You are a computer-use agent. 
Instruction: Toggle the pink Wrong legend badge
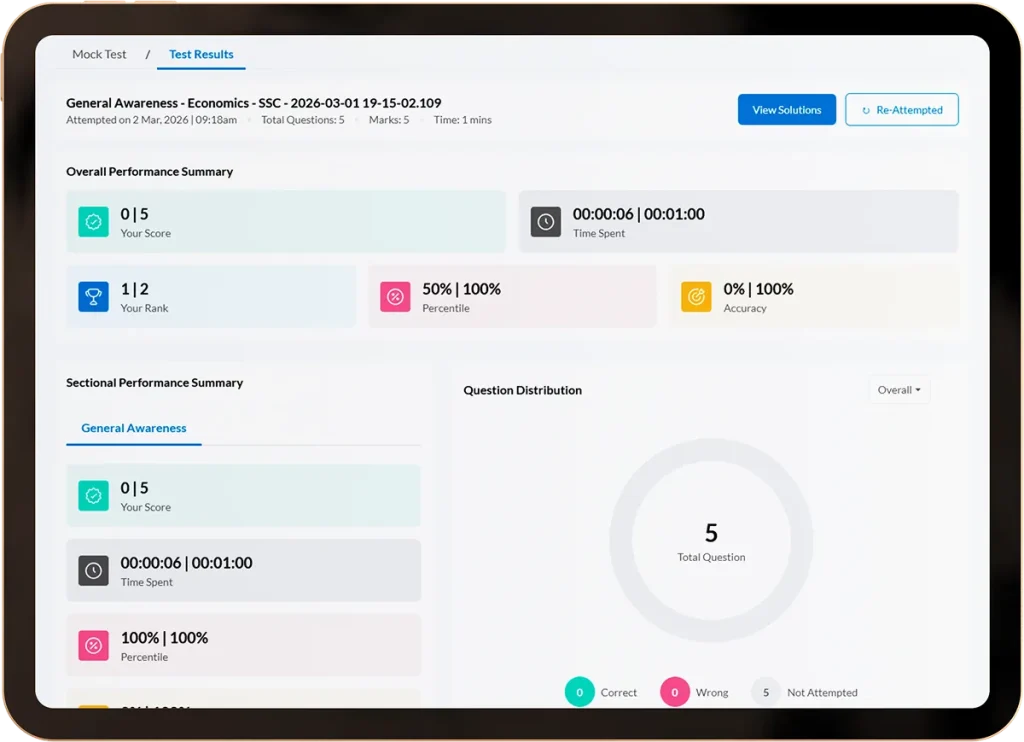[x=675, y=692]
